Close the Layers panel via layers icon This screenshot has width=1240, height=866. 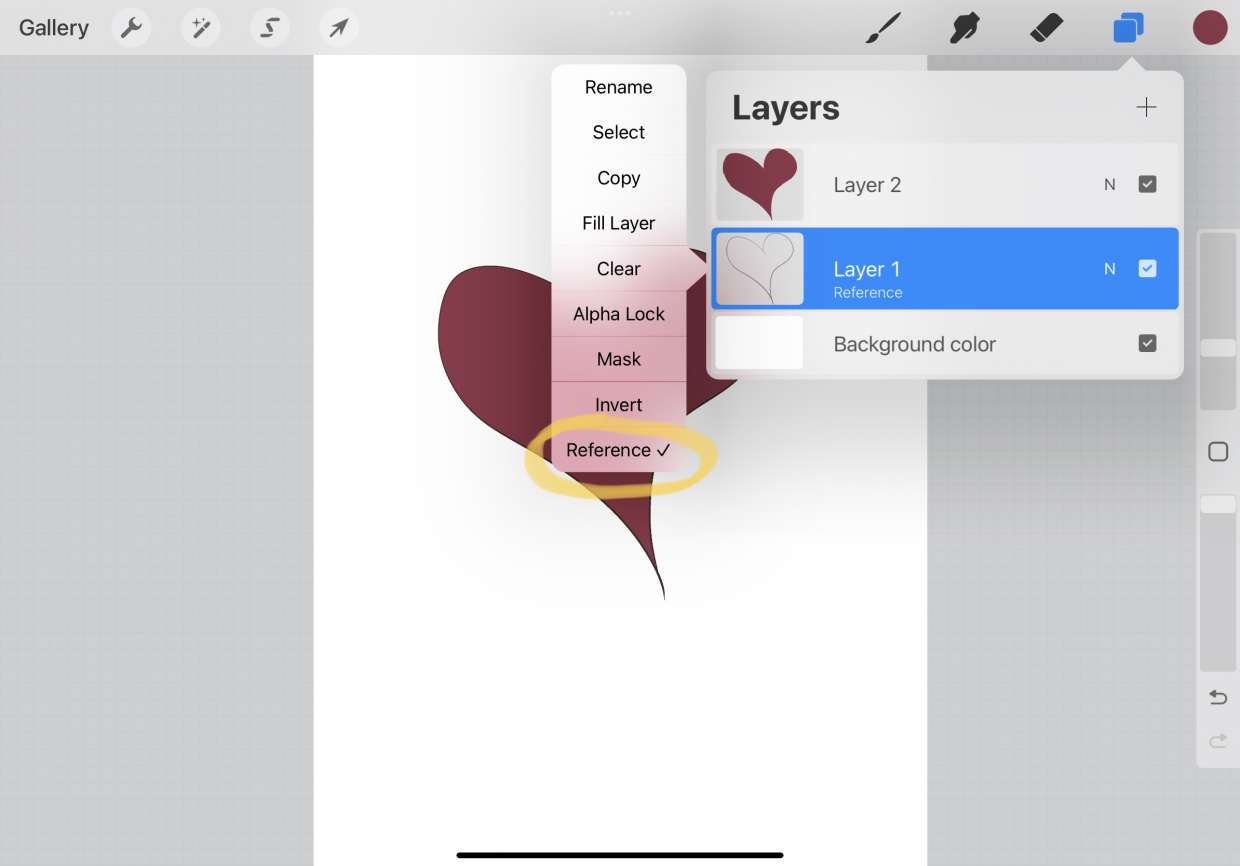pyautogui.click(x=1128, y=28)
